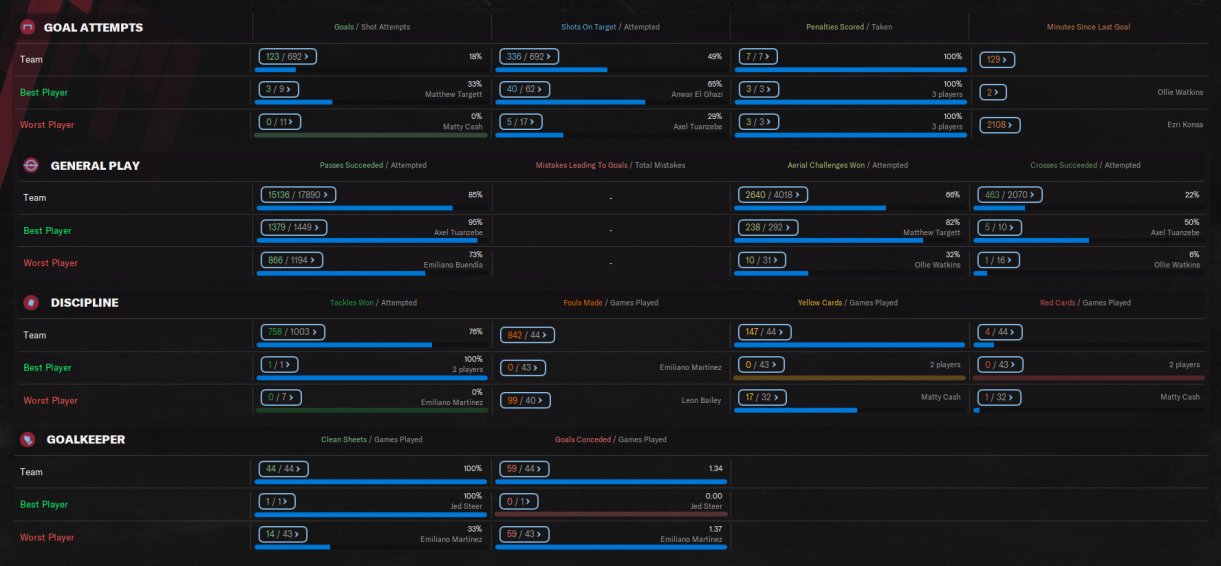This screenshot has width=1221, height=566.
Task: Click the Yellow Cards / Games Played header
Action: (x=847, y=302)
